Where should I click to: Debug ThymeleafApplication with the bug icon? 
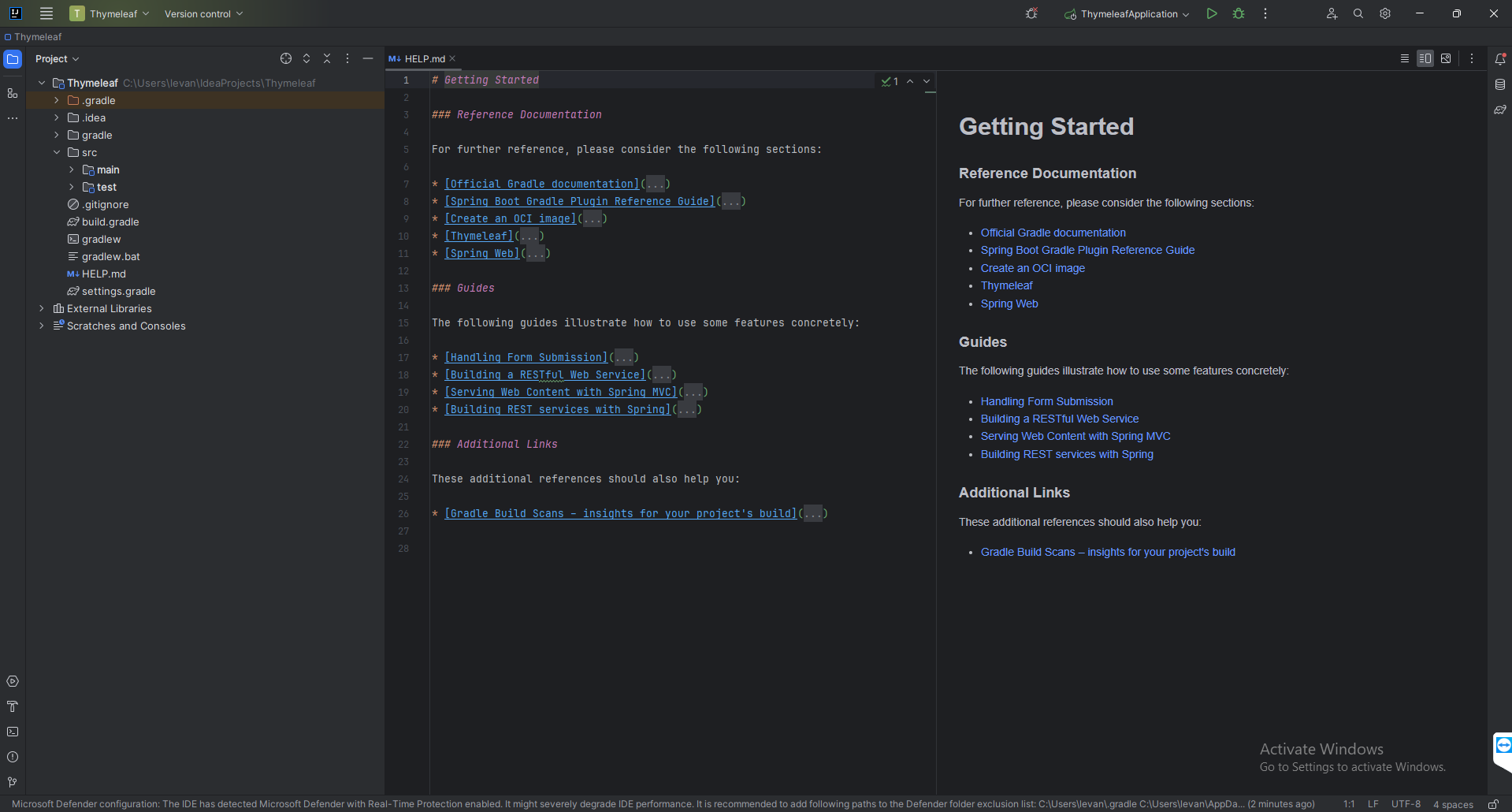(x=1239, y=13)
